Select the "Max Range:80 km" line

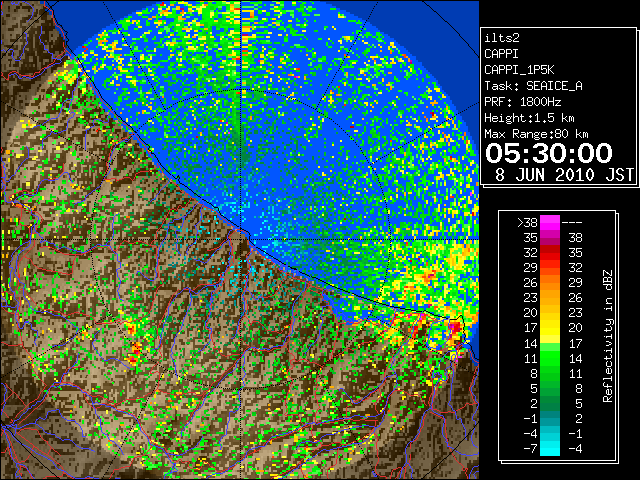coord(536,134)
